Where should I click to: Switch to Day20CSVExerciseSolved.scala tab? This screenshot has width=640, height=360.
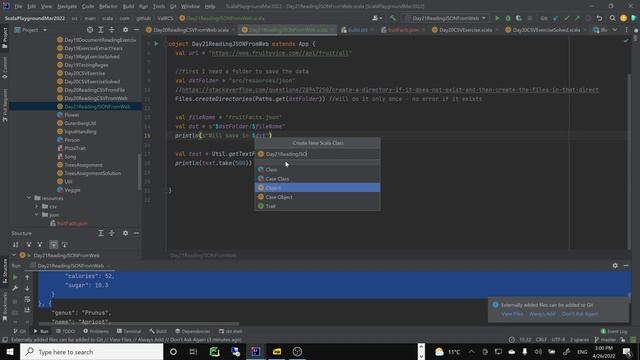[x=546, y=30]
